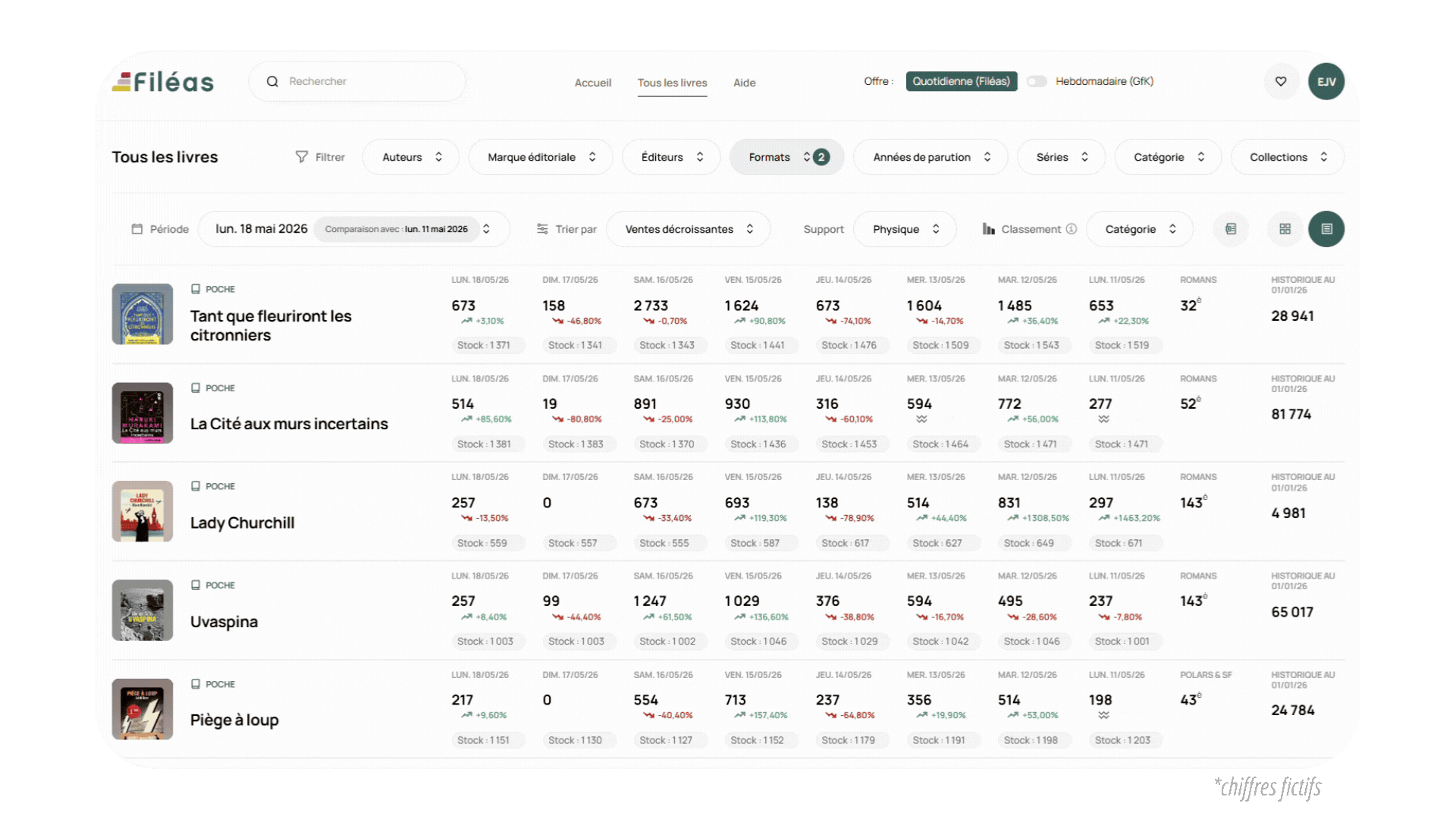Open the Catégorie filter dropdown in the filter bar
1456x819 pixels.
1168,157
